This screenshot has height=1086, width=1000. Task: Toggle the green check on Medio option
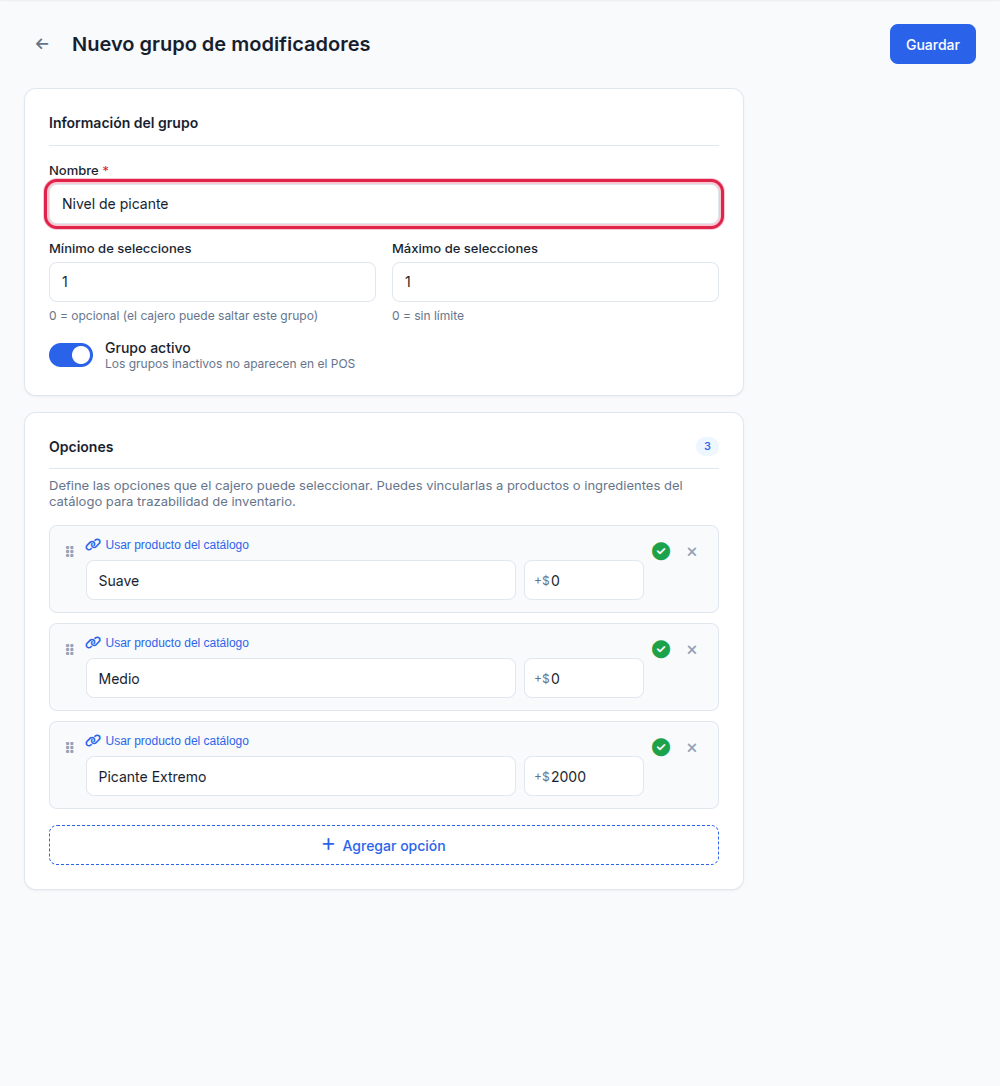[x=661, y=649]
